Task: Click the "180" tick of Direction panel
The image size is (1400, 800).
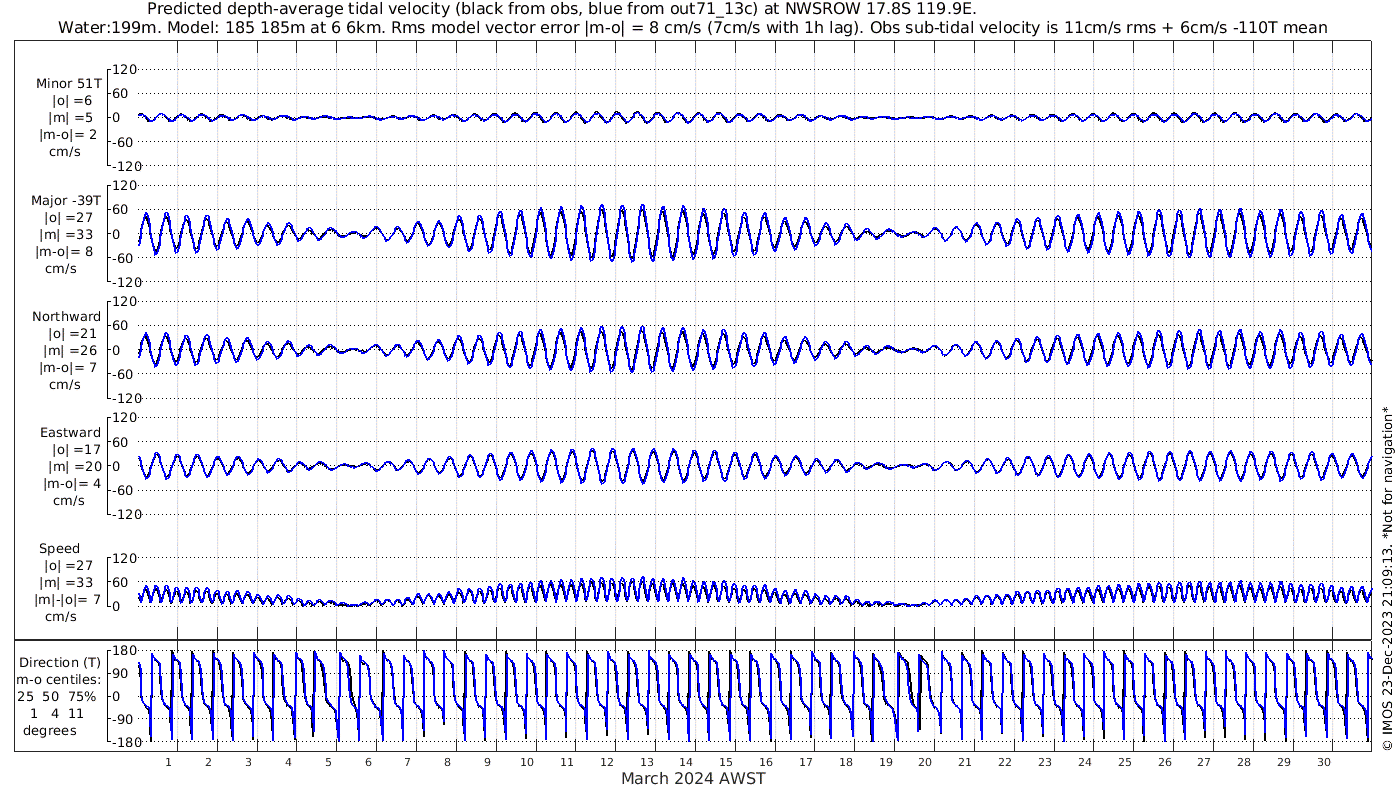Action: 123,651
